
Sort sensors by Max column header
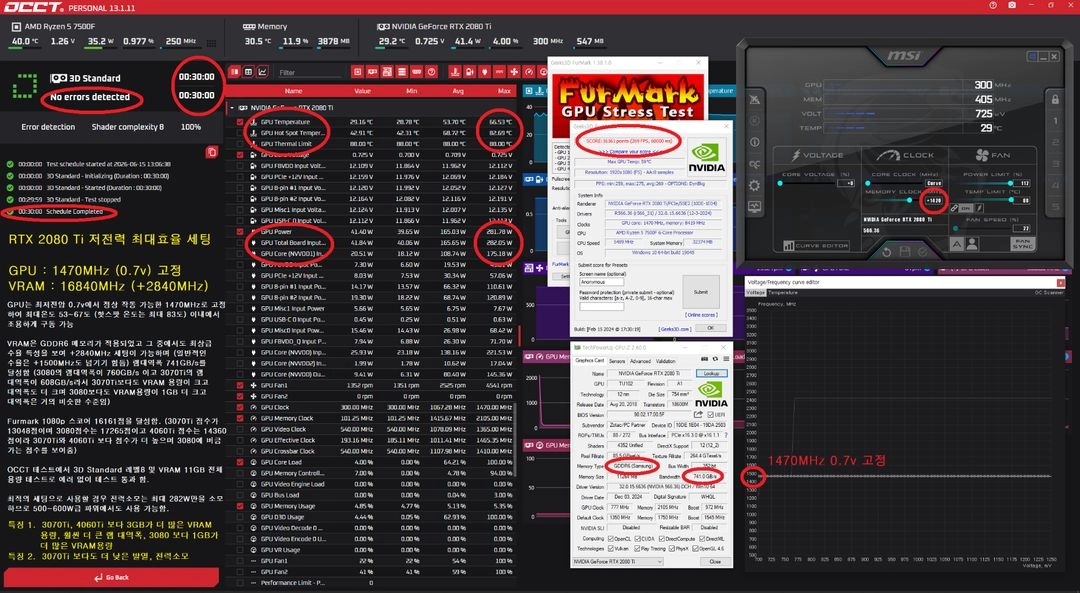[x=504, y=91]
